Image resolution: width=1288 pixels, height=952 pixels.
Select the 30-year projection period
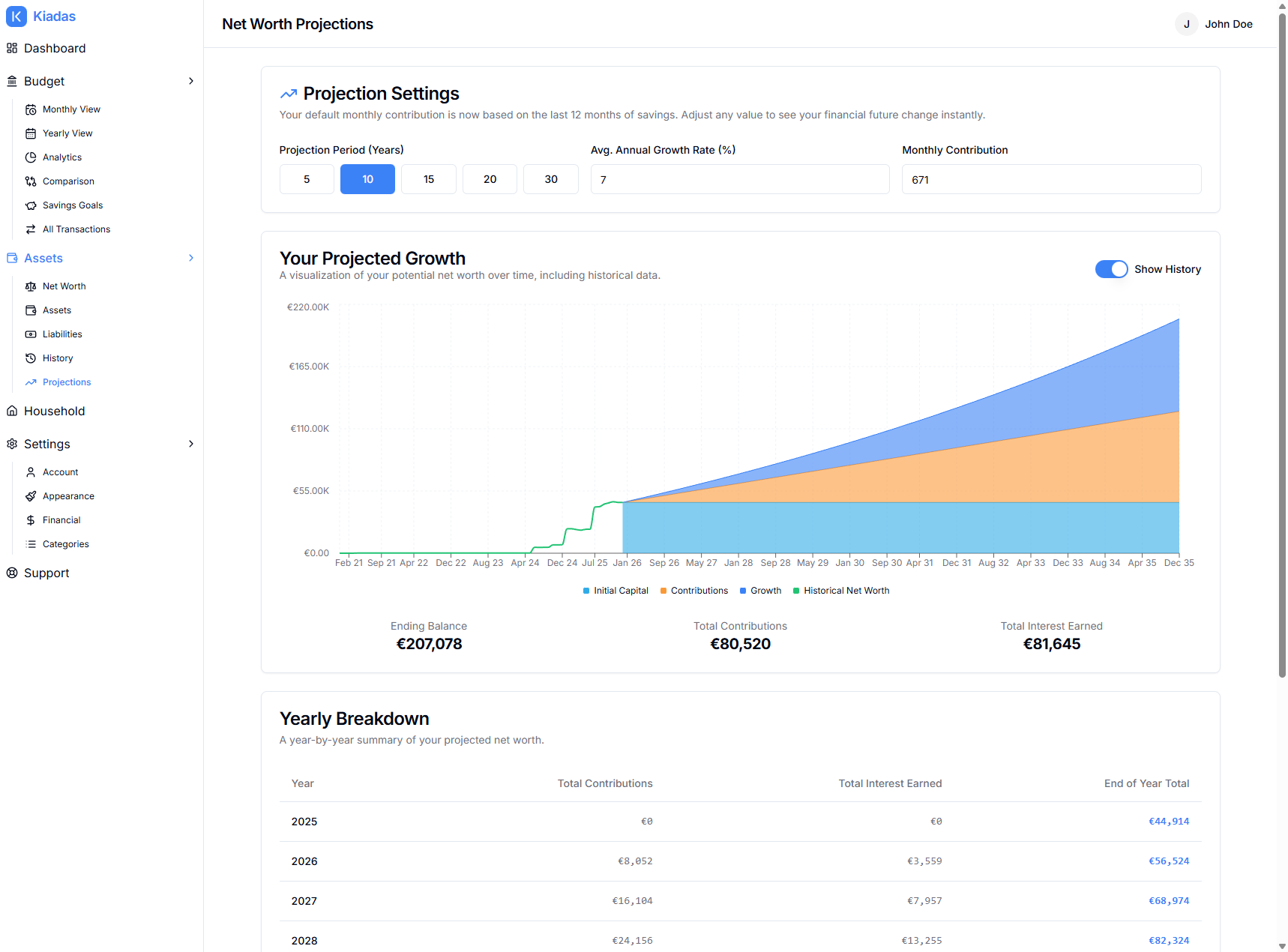(551, 179)
